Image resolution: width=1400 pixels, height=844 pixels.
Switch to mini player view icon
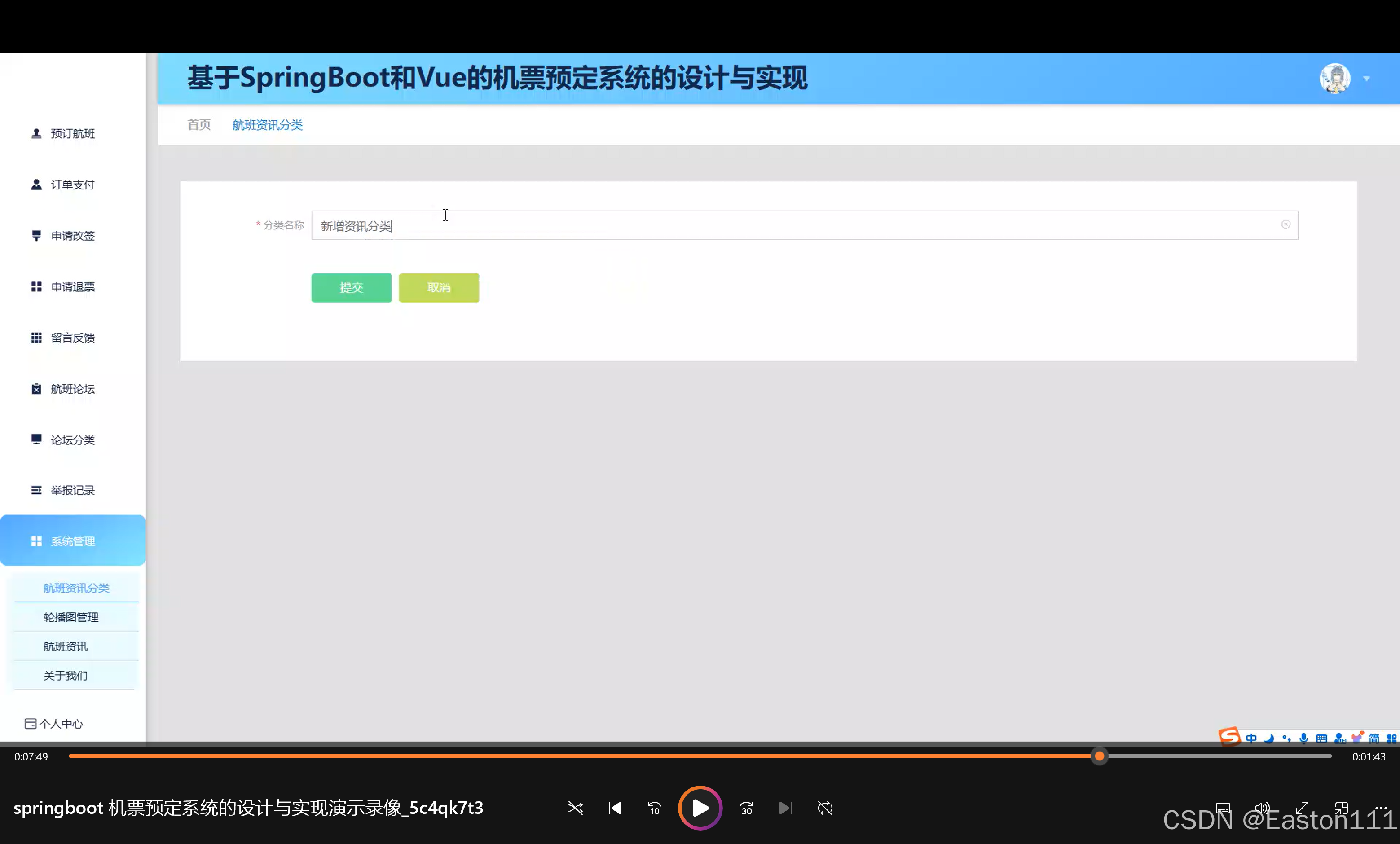[x=1342, y=808]
